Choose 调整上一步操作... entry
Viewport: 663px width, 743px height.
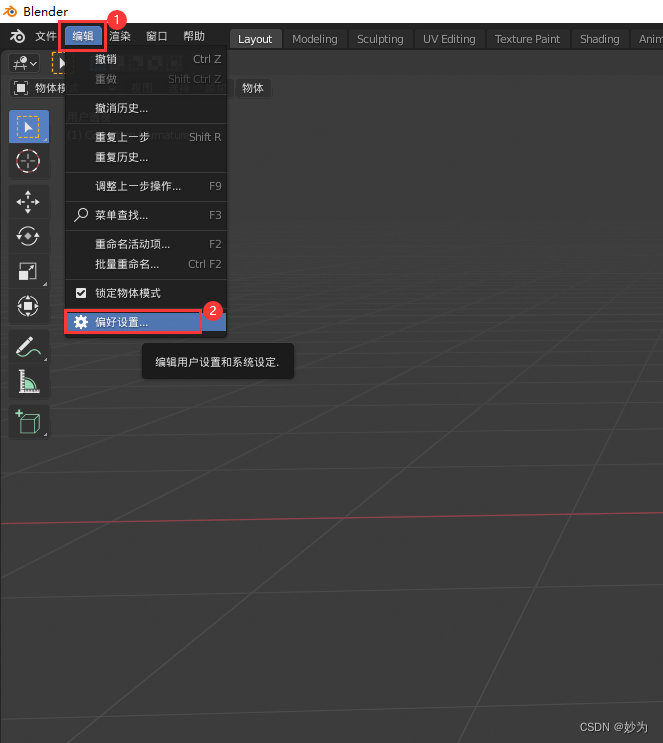pyautogui.click(x=146, y=186)
